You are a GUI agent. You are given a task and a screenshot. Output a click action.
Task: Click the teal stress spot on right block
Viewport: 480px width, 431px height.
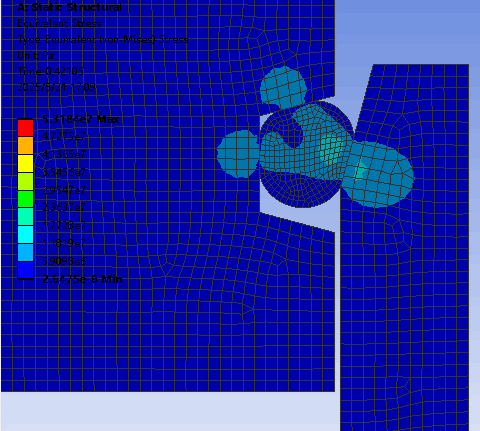[x=361, y=170]
